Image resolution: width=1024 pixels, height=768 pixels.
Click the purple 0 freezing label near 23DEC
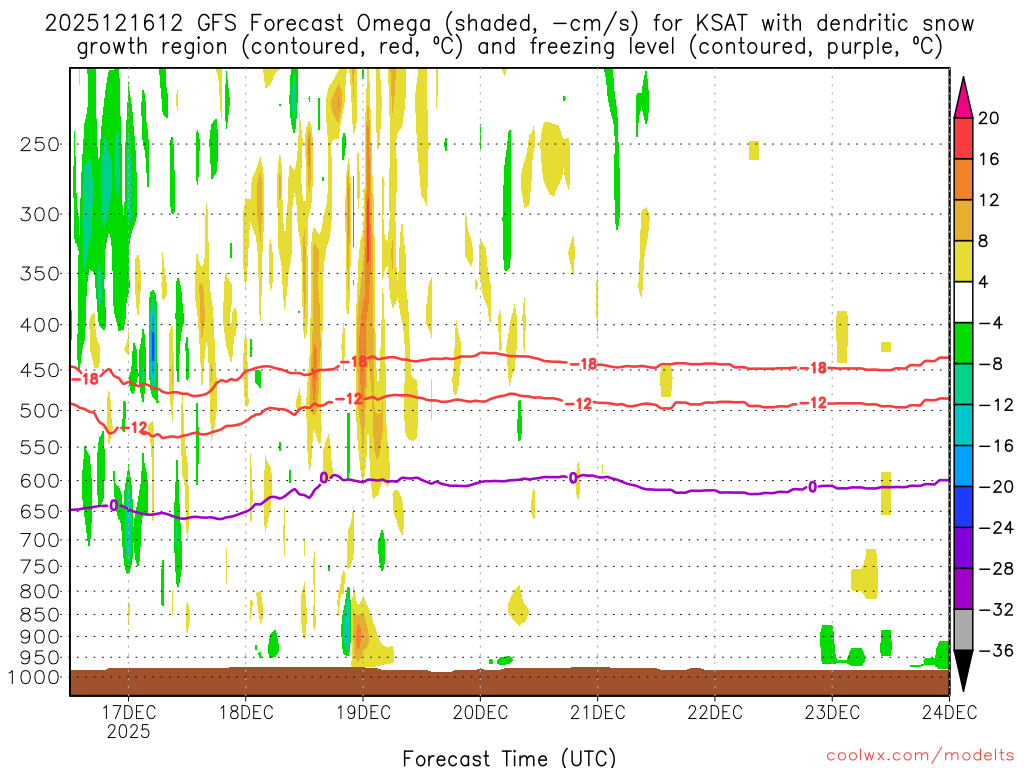(x=812, y=487)
